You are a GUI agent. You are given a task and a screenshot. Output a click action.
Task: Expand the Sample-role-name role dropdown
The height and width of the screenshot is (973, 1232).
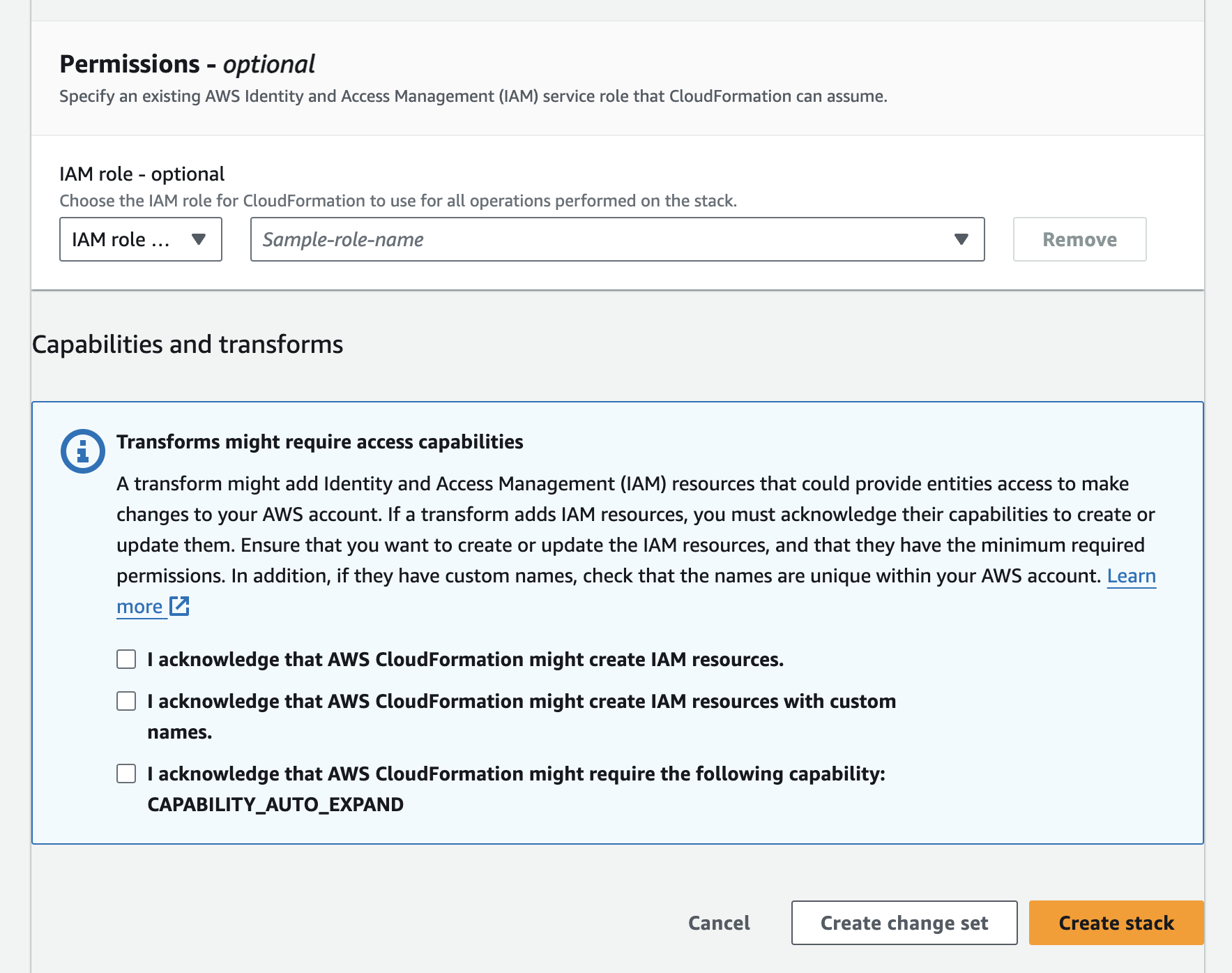point(616,239)
